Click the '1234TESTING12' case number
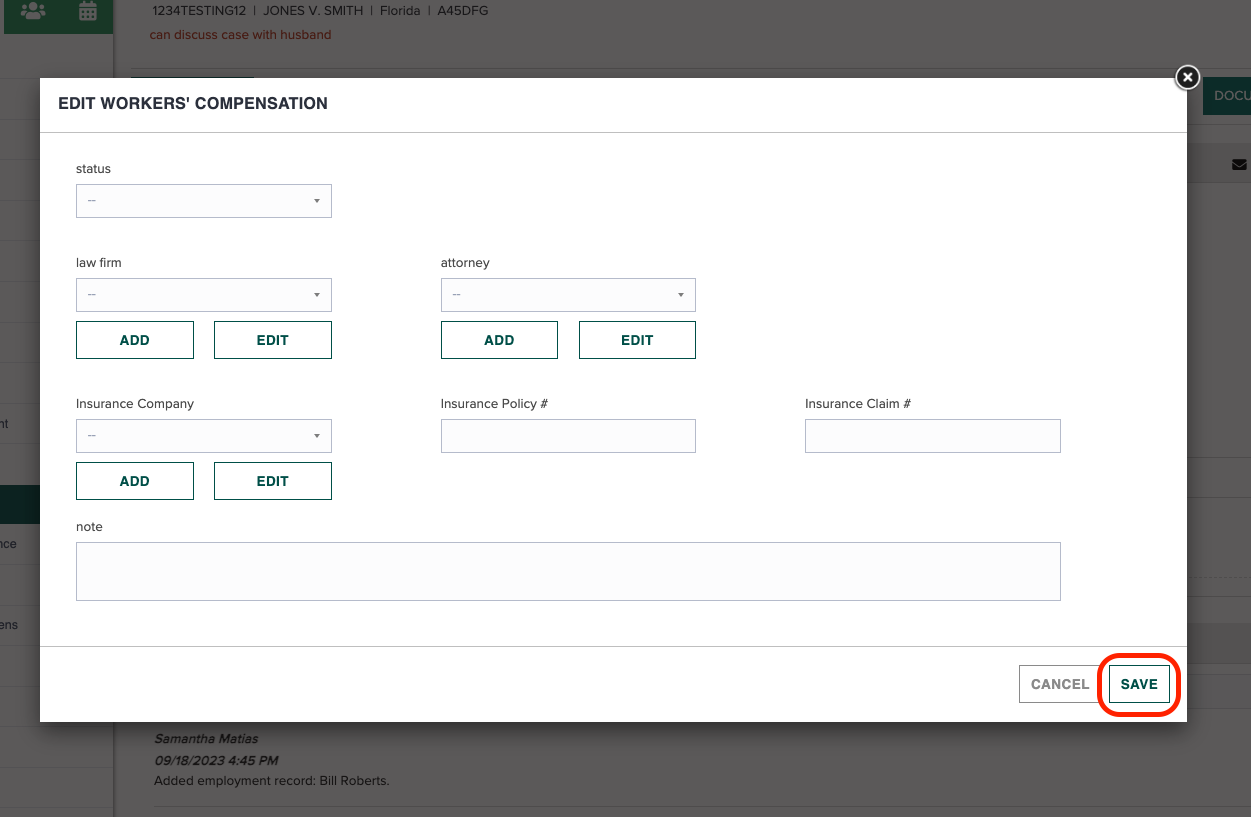Screen dimensions: 1251x817 [x=199, y=11]
